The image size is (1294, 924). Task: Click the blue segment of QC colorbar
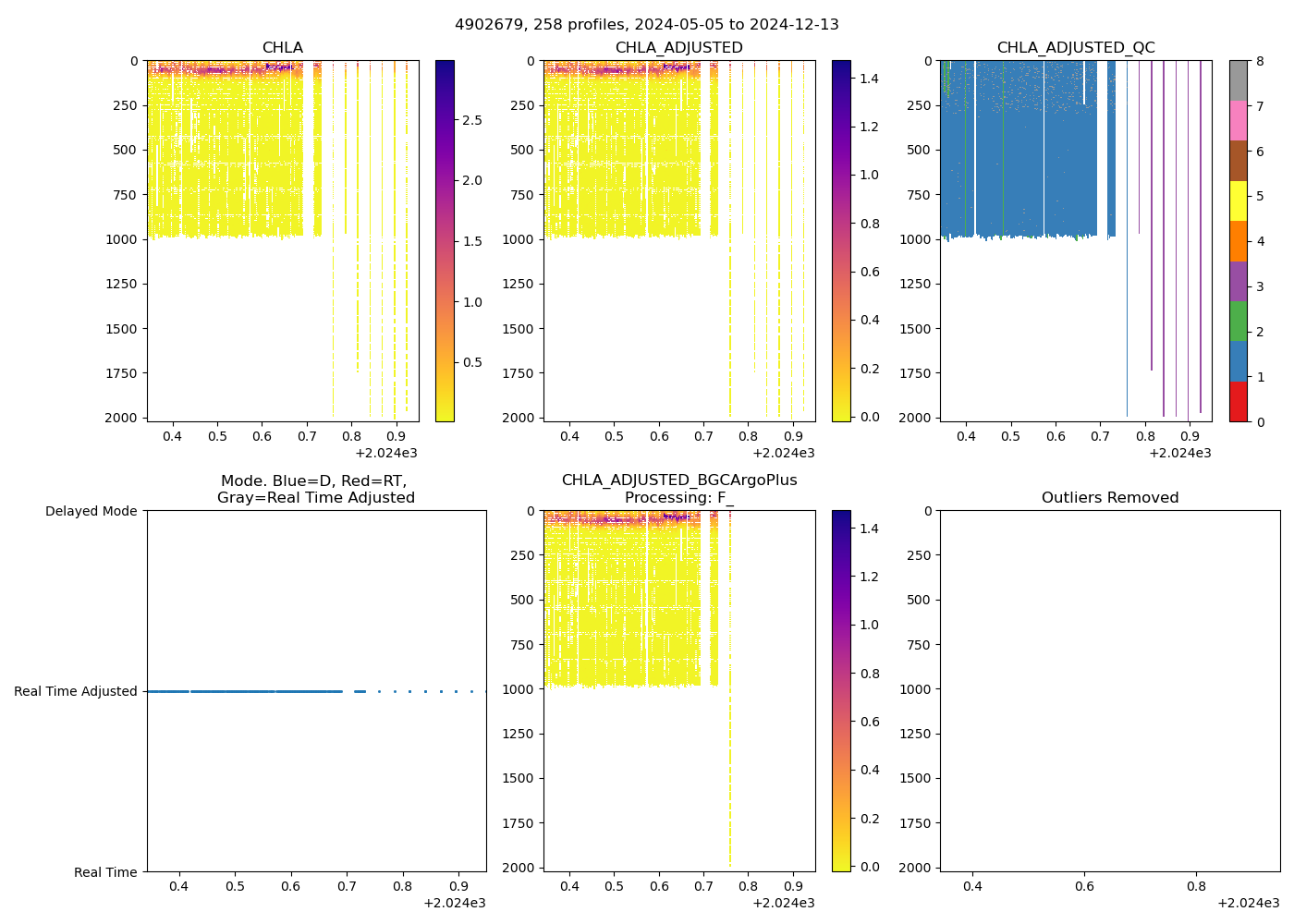tap(1239, 361)
